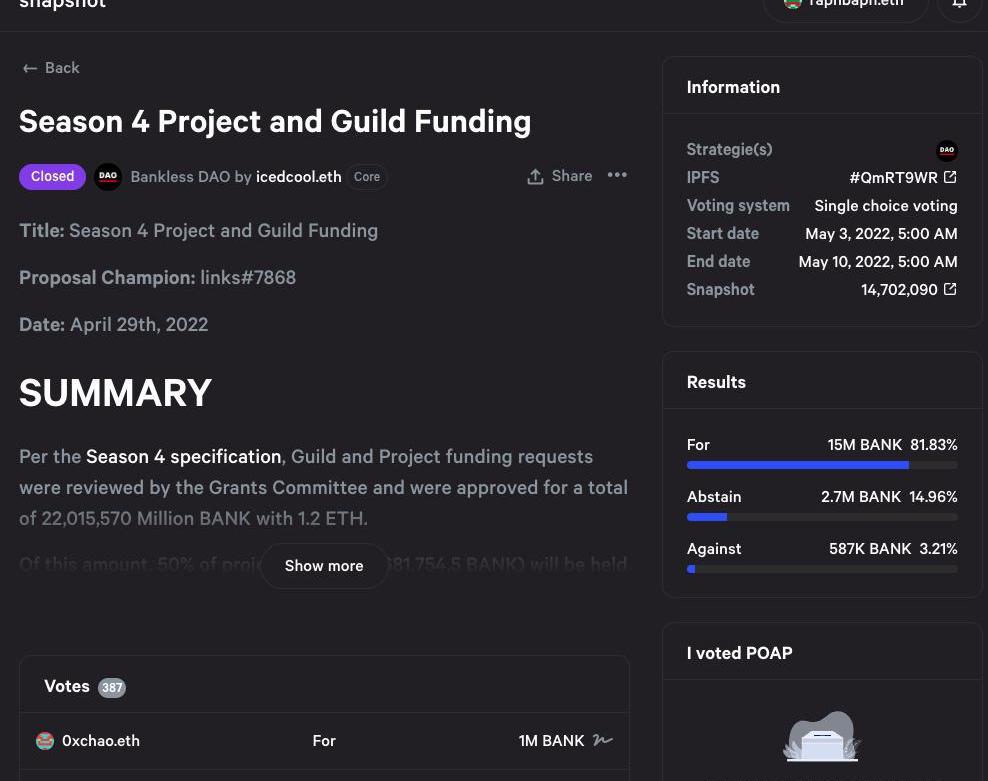988x781 pixels.
Task: Click the snapshot logo in header
Action: pyautogui.click(x=62, y=5)
